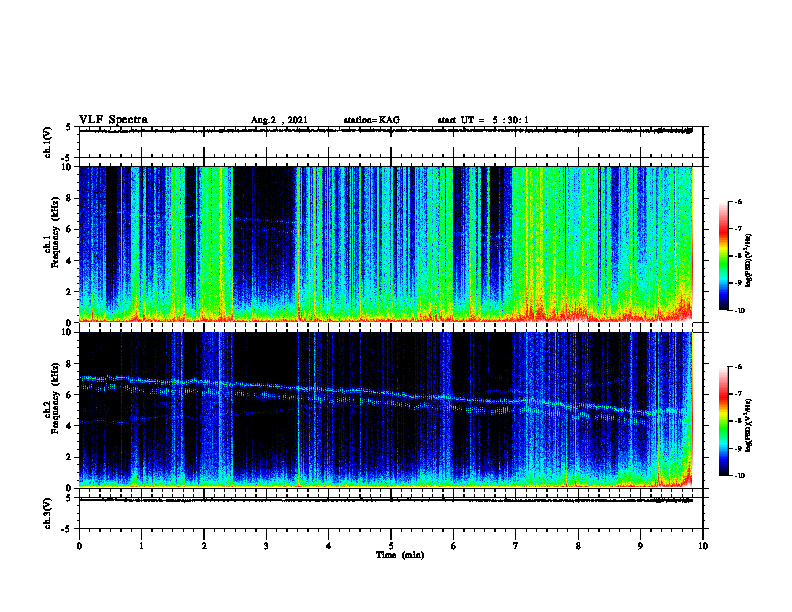This screenshot has height=612, width=792.
Task: Click the 5 tick on Time axis
Action: click(x=391, y=546)
